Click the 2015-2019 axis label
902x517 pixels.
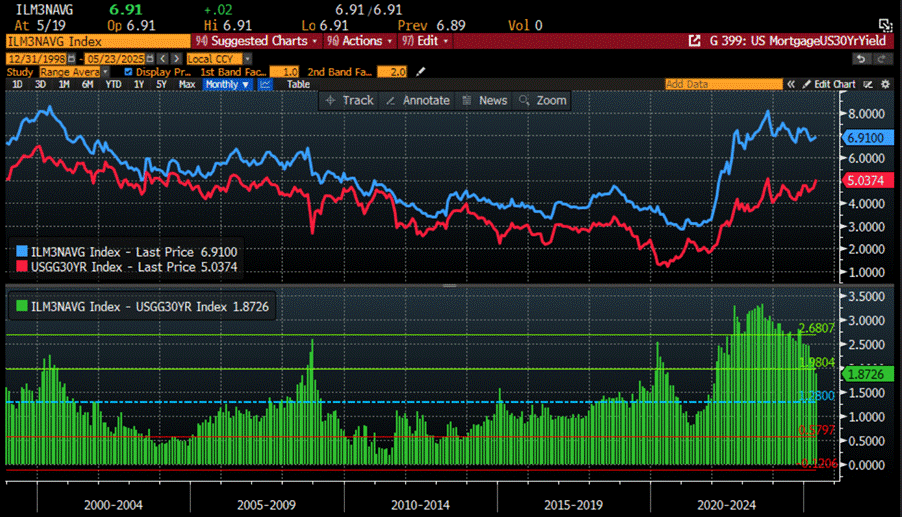point(574,505)
